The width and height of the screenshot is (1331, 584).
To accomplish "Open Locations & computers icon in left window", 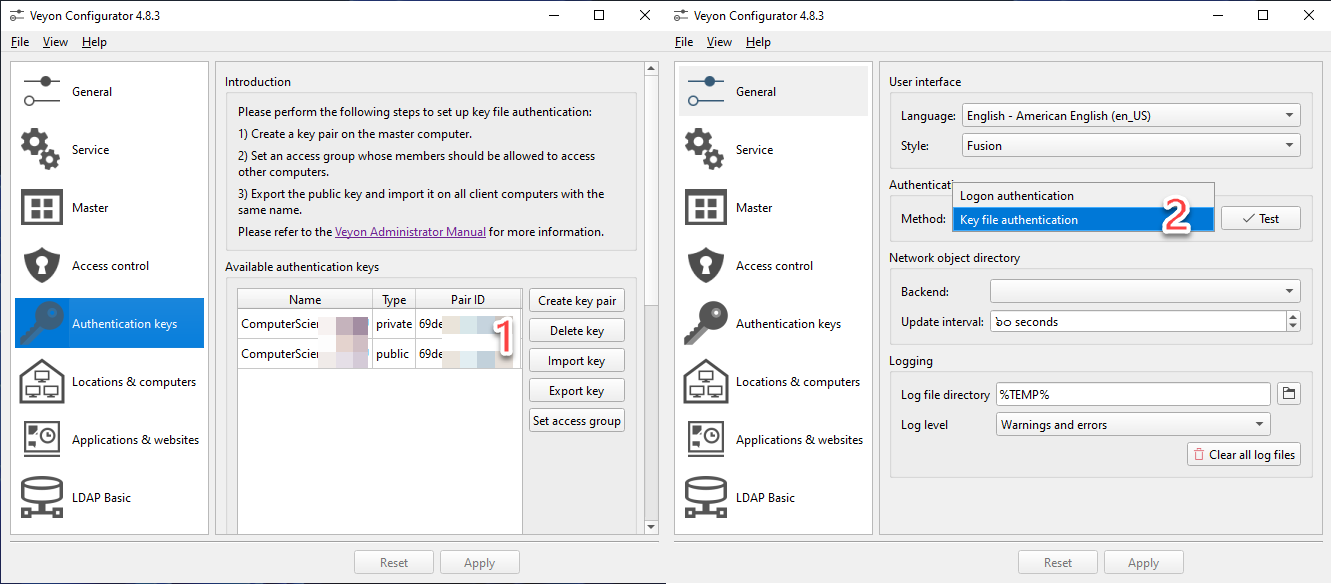I will click(x=41, y=381).
